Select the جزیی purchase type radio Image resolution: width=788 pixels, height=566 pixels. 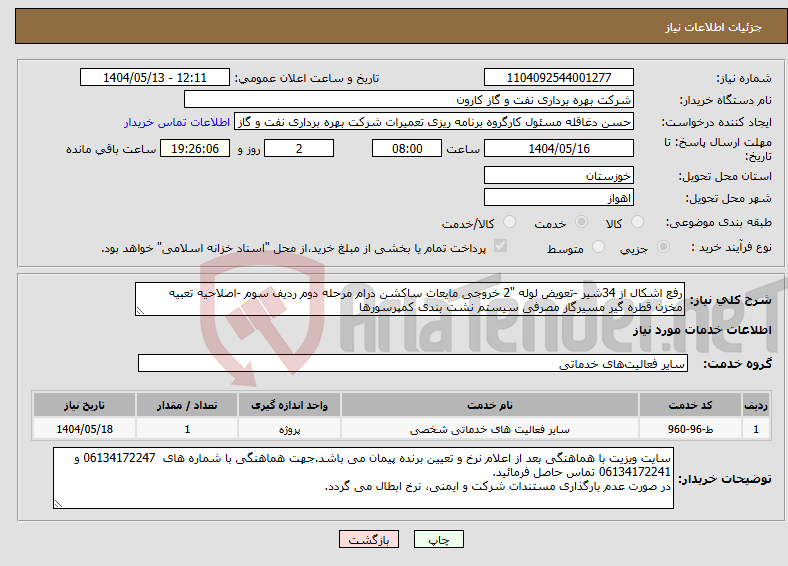[x=663, y=246]
